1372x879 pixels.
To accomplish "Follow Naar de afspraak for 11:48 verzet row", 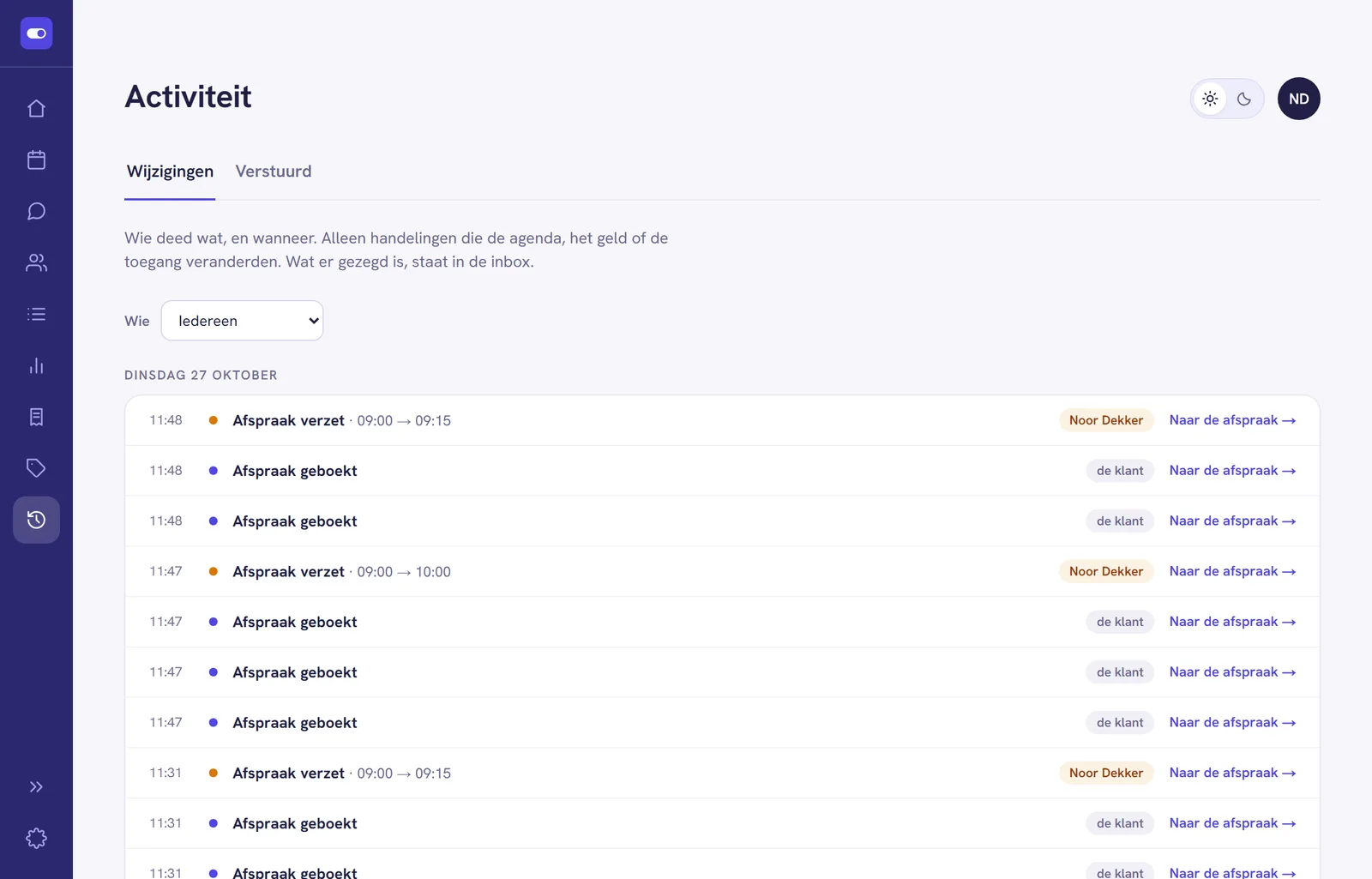I will tap(1232, 420).
